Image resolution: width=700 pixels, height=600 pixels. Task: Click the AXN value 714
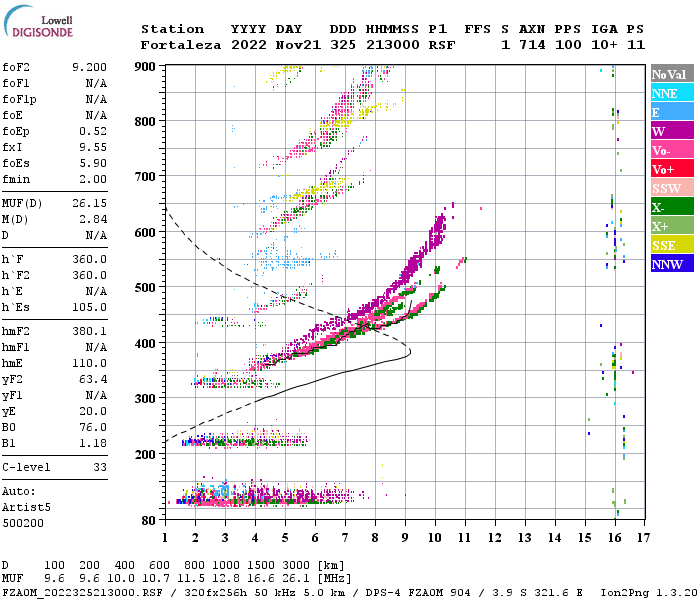(532, 45)
